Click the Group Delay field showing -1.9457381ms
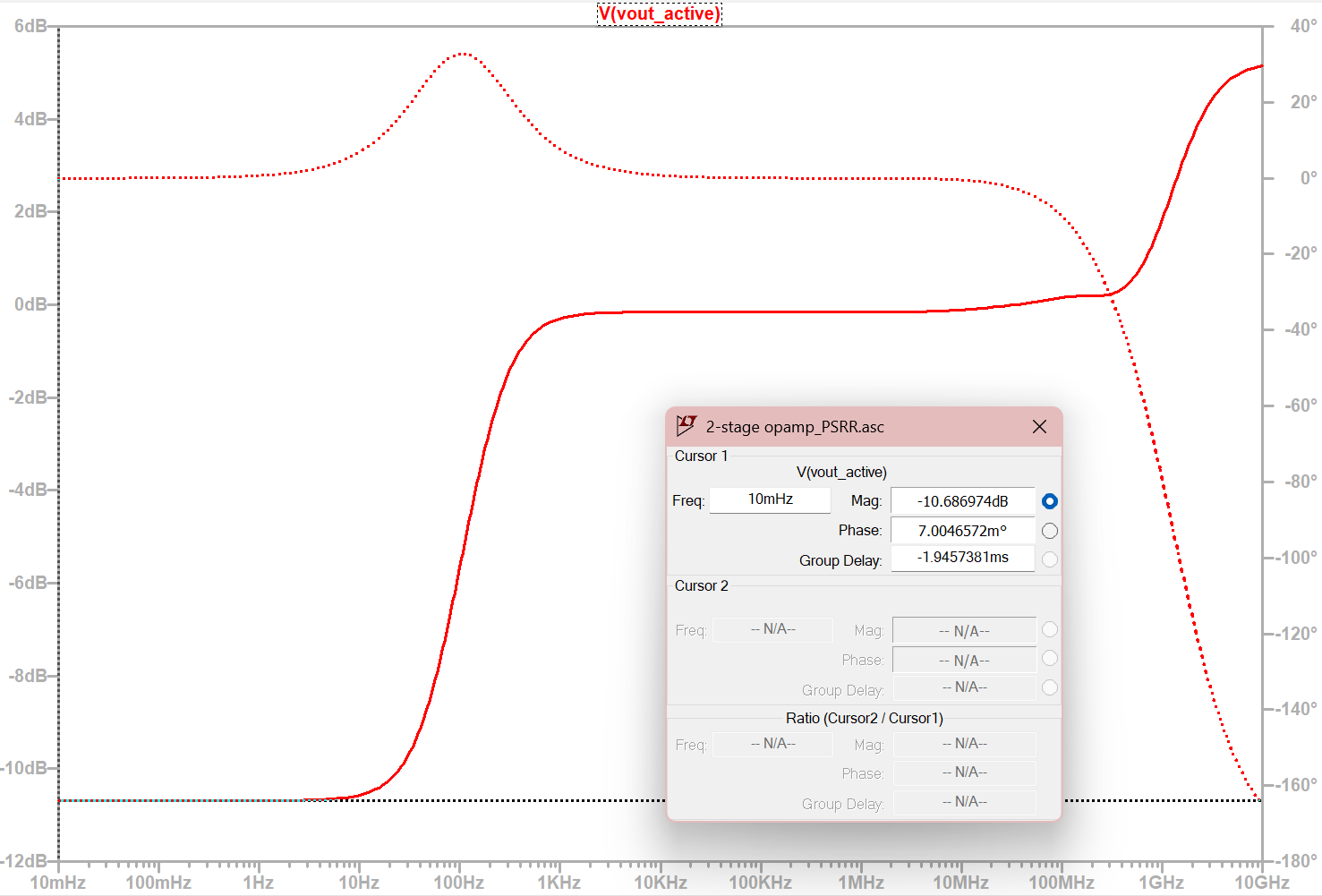 pos(962,558)
